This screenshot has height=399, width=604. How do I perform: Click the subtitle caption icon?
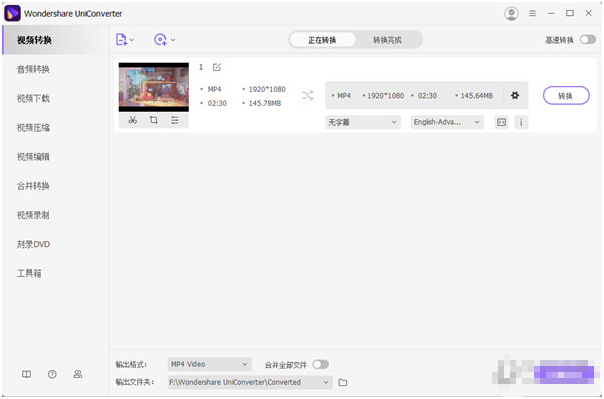click(x=501, y=122)
